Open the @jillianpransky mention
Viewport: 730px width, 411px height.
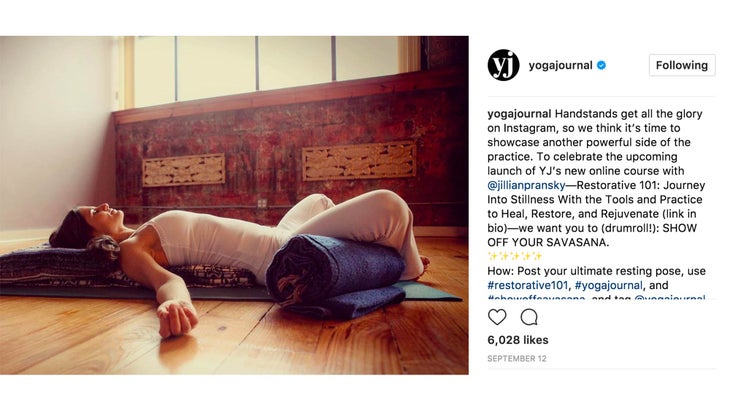tap(526, 185)
